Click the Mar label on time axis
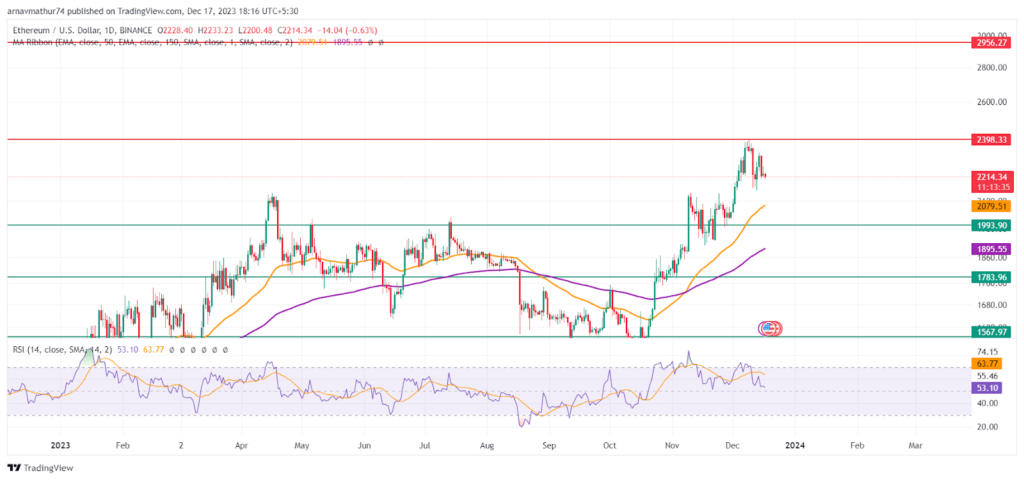Screen dimensions: 1024x480 (916, 445)
